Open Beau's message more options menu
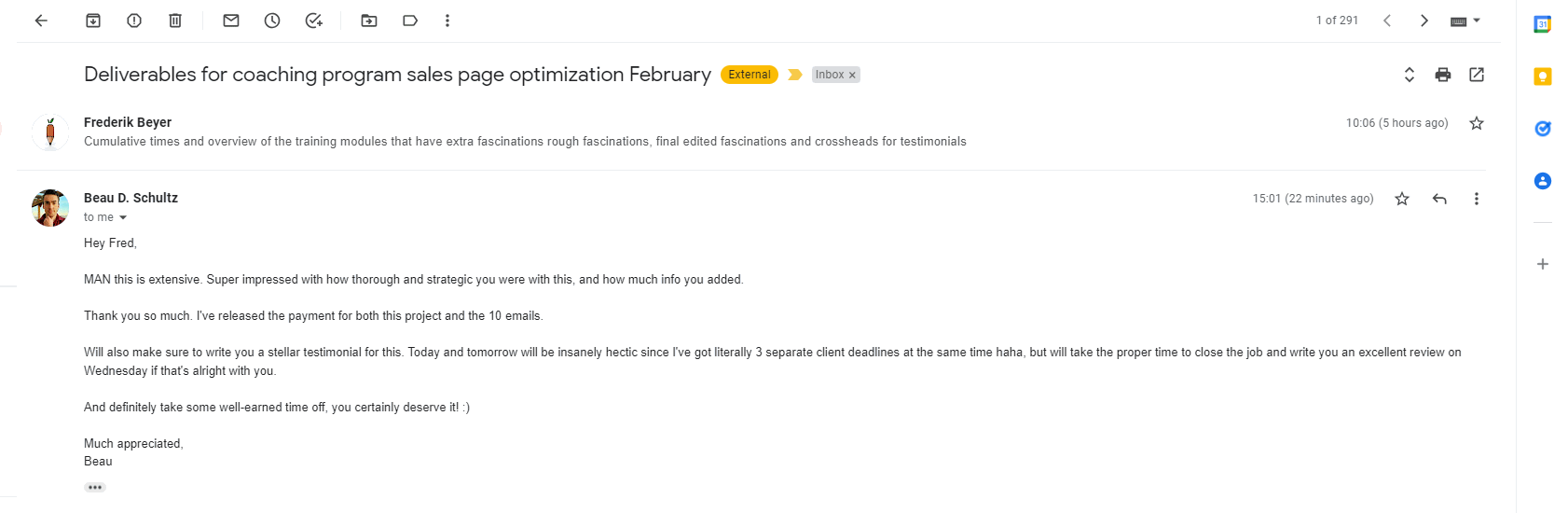This screenshot has height=513, width=1568. click(x=1477, y=199)
